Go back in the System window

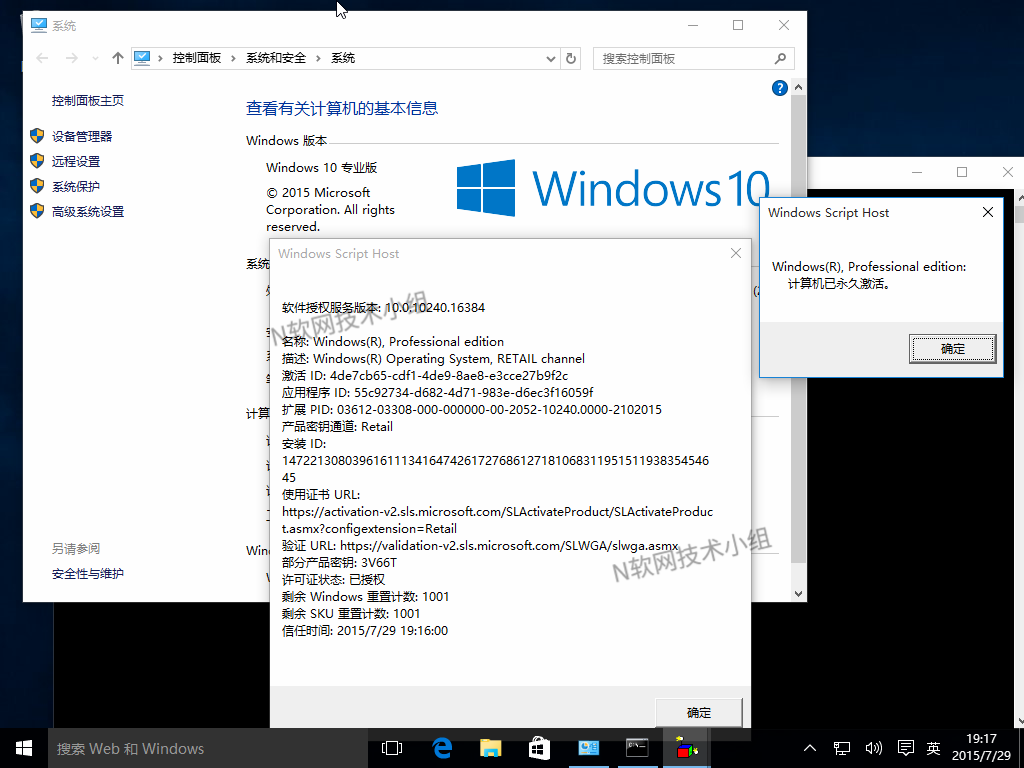coord(42,58)
